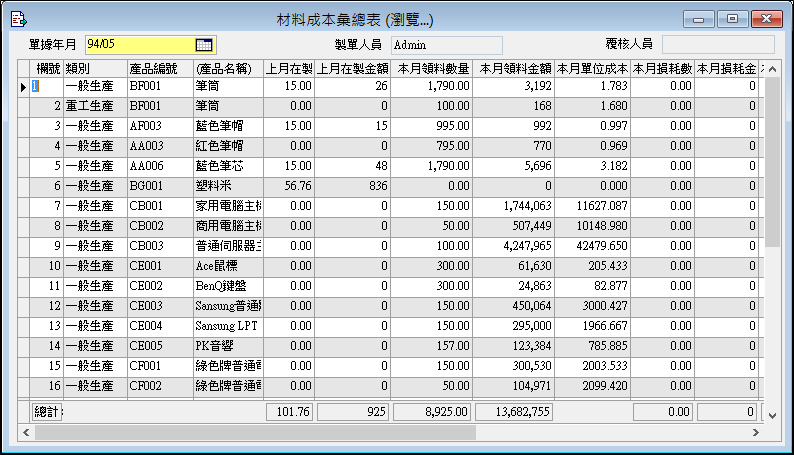Image resolution: width=794 pixels, height=455 pixels.
Task: Open the calendar picker in the date field
Action: [204, 45]
